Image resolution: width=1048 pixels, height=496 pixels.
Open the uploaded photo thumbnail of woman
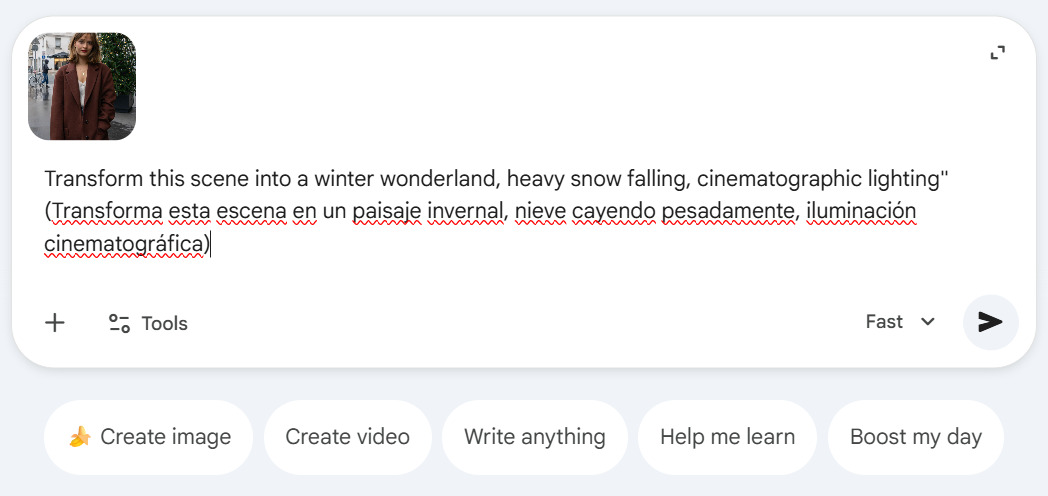(x=81, y=86)
